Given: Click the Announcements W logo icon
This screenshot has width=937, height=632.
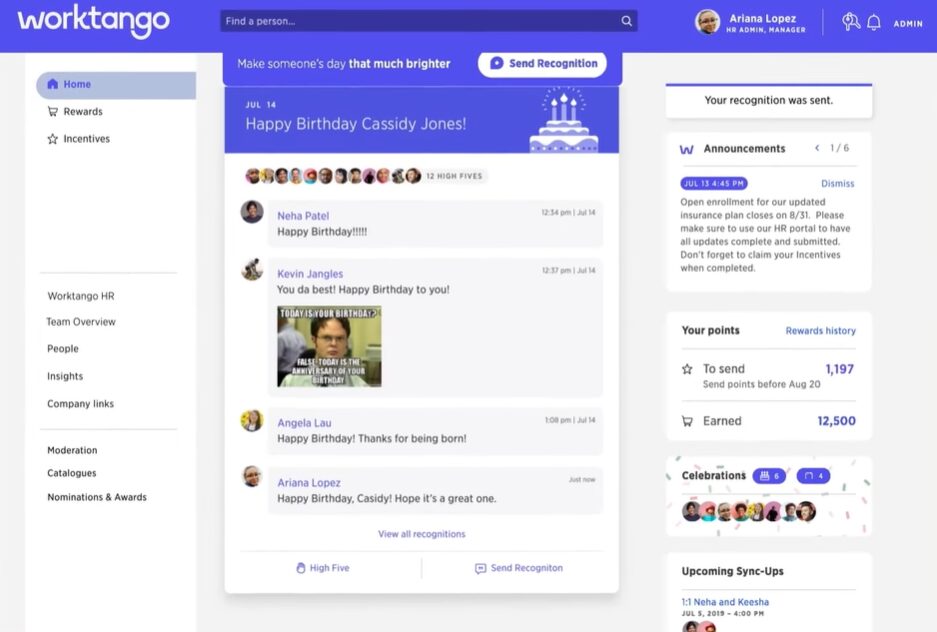Looking at the screenshot, I should [x=687, y=149].
